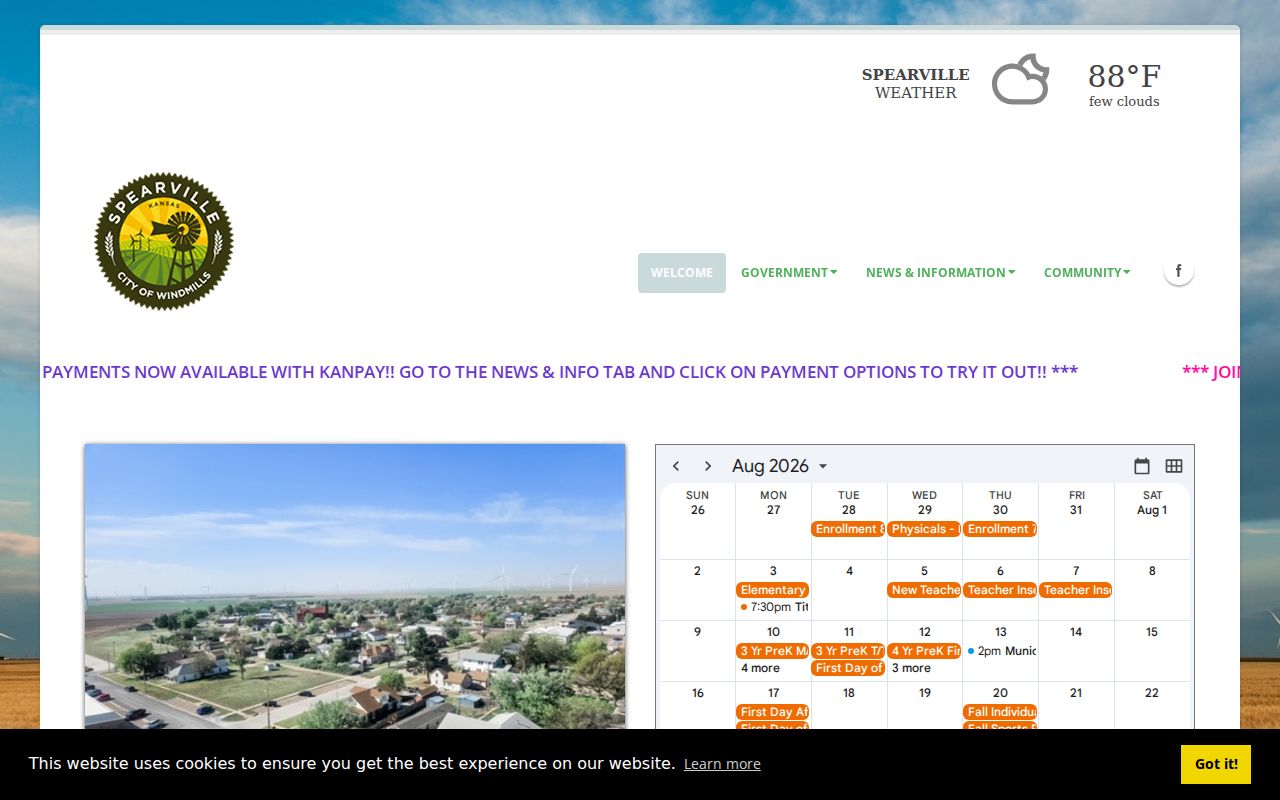
Task: Show 3 more events on Wednesday 12
Action: click(911, 668)
